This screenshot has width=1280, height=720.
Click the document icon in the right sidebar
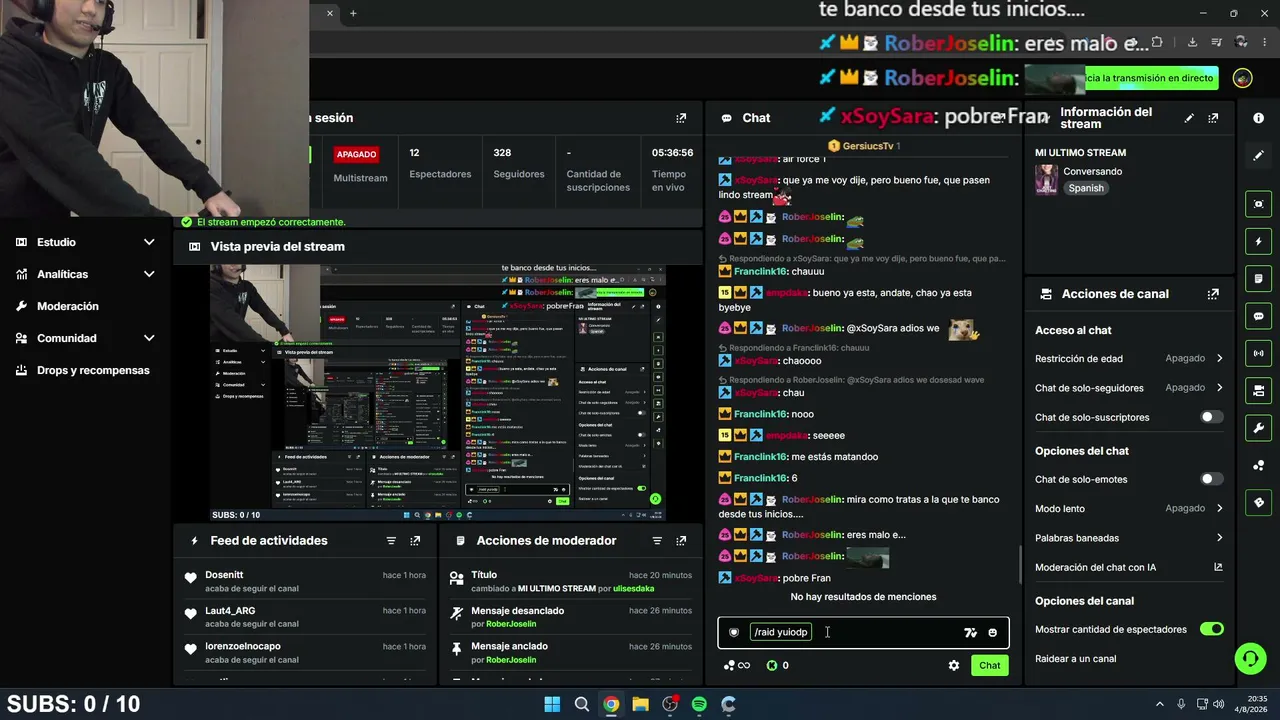coord(1259,278)
